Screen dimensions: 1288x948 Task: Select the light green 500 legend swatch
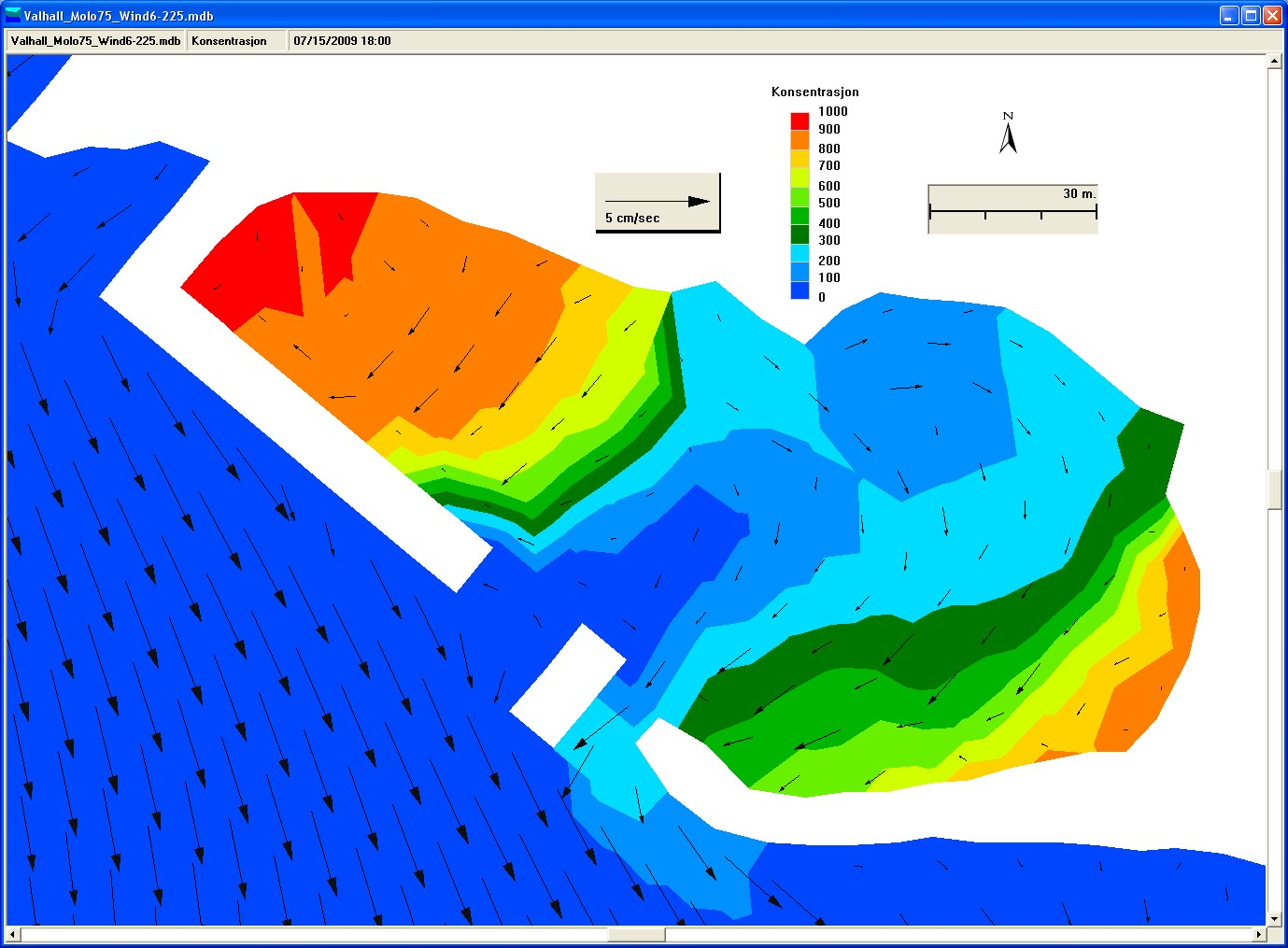click(x=800, y=197)
